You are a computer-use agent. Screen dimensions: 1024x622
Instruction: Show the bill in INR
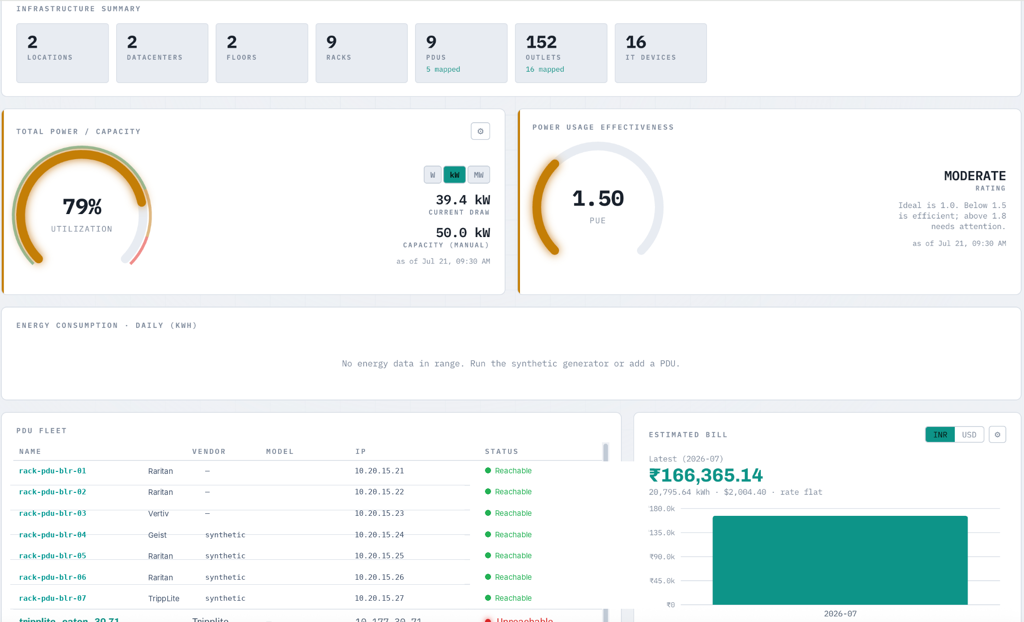[940, 434]
